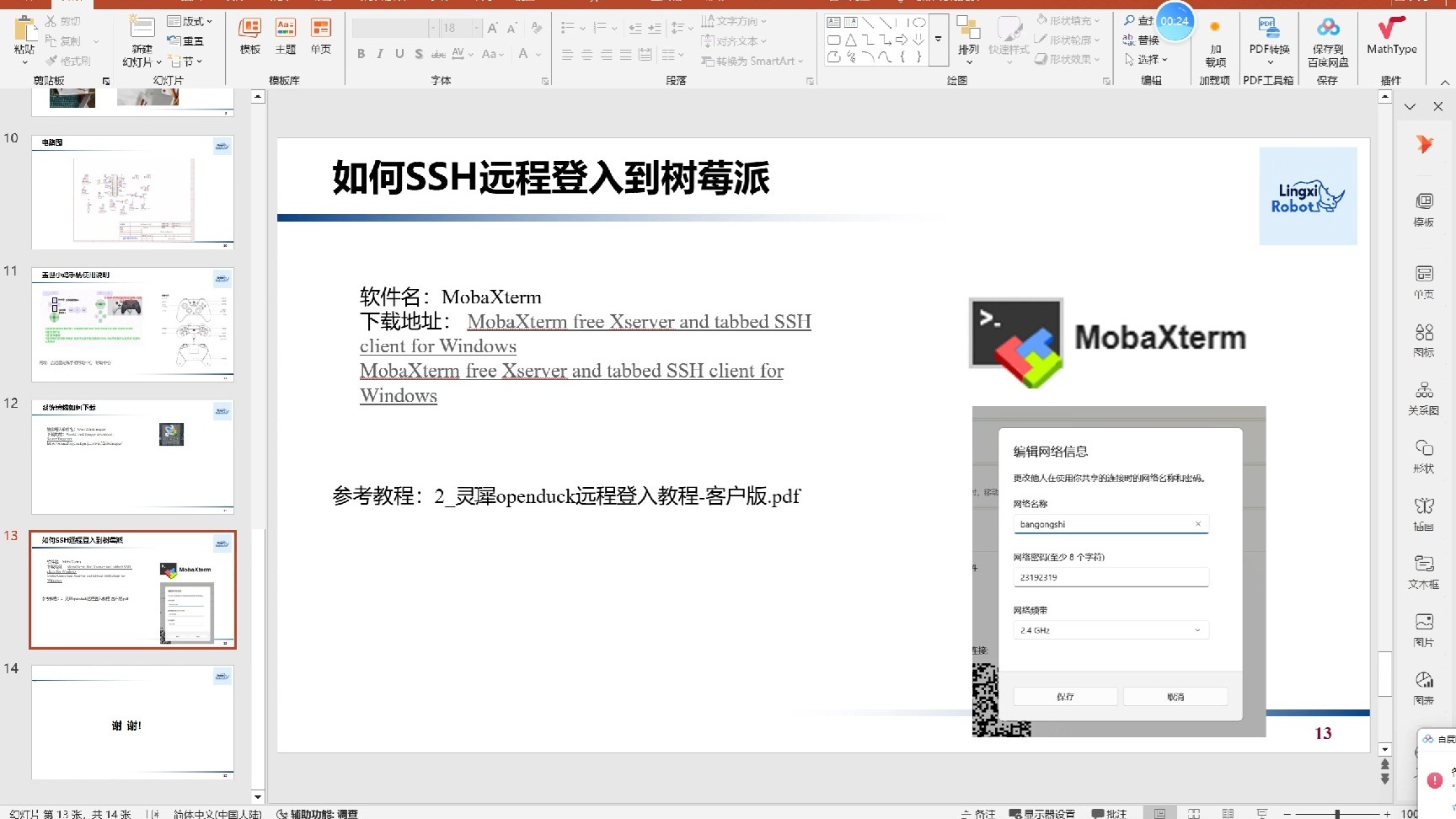Click the zoom out minus button

[x=1288, y=813]
